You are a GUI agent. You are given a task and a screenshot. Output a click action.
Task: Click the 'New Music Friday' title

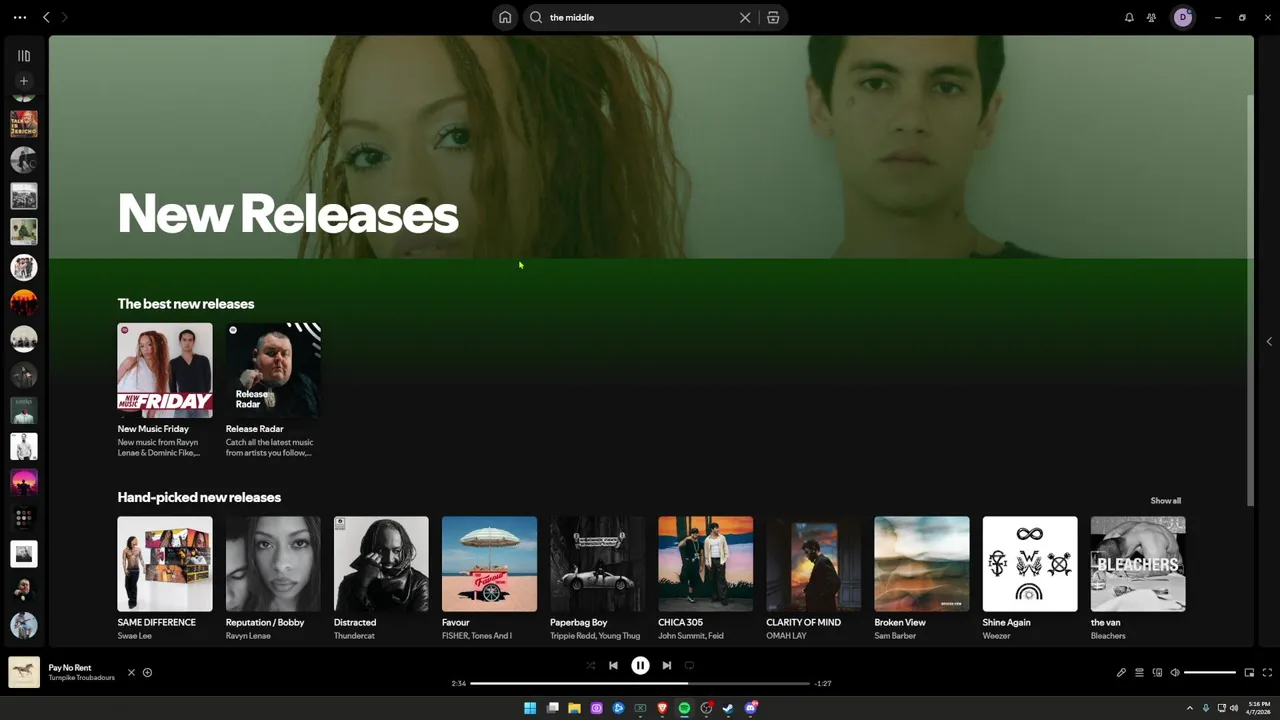[x=153, y=429]
